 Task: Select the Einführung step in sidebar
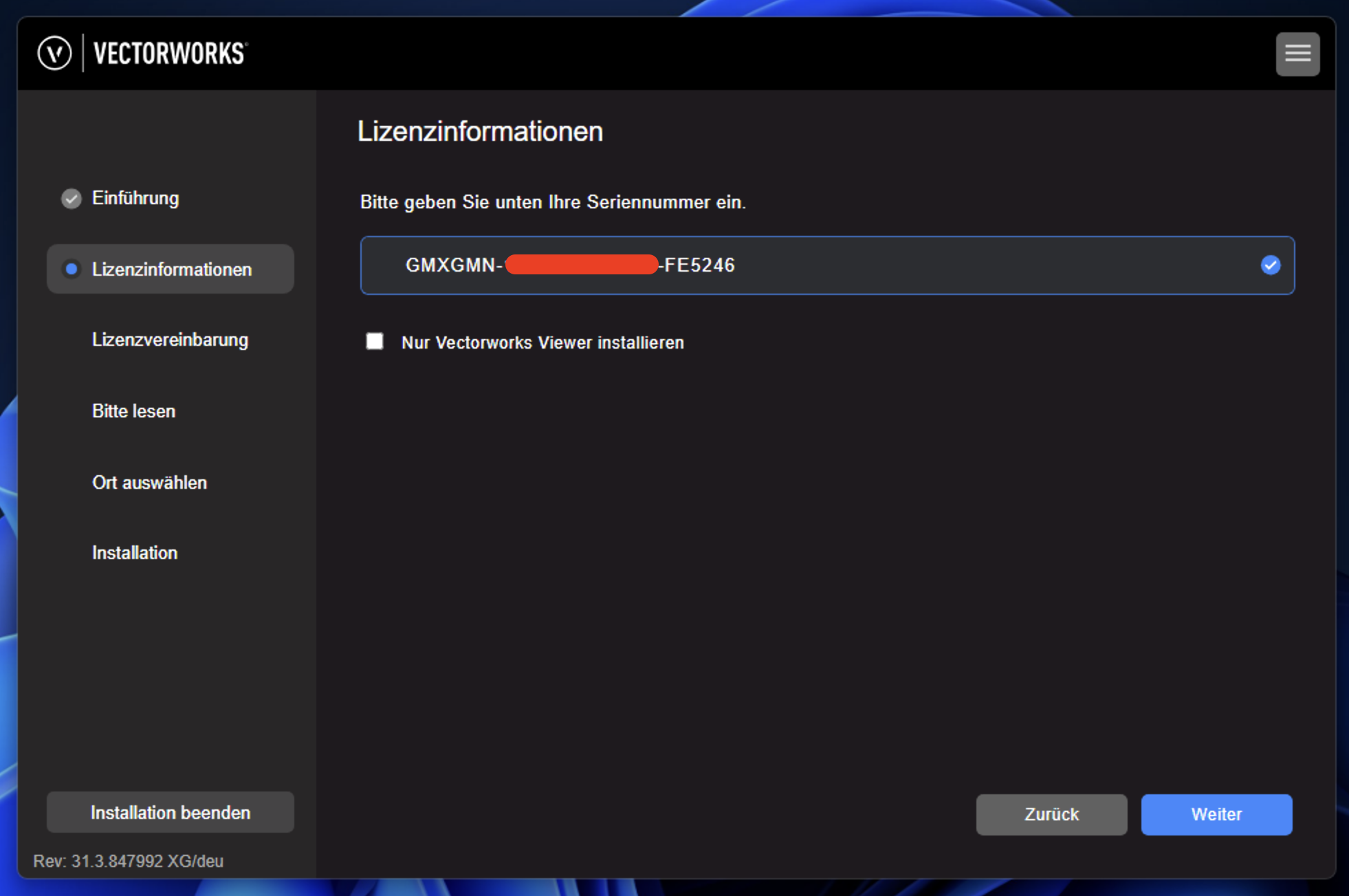point(135,199)
